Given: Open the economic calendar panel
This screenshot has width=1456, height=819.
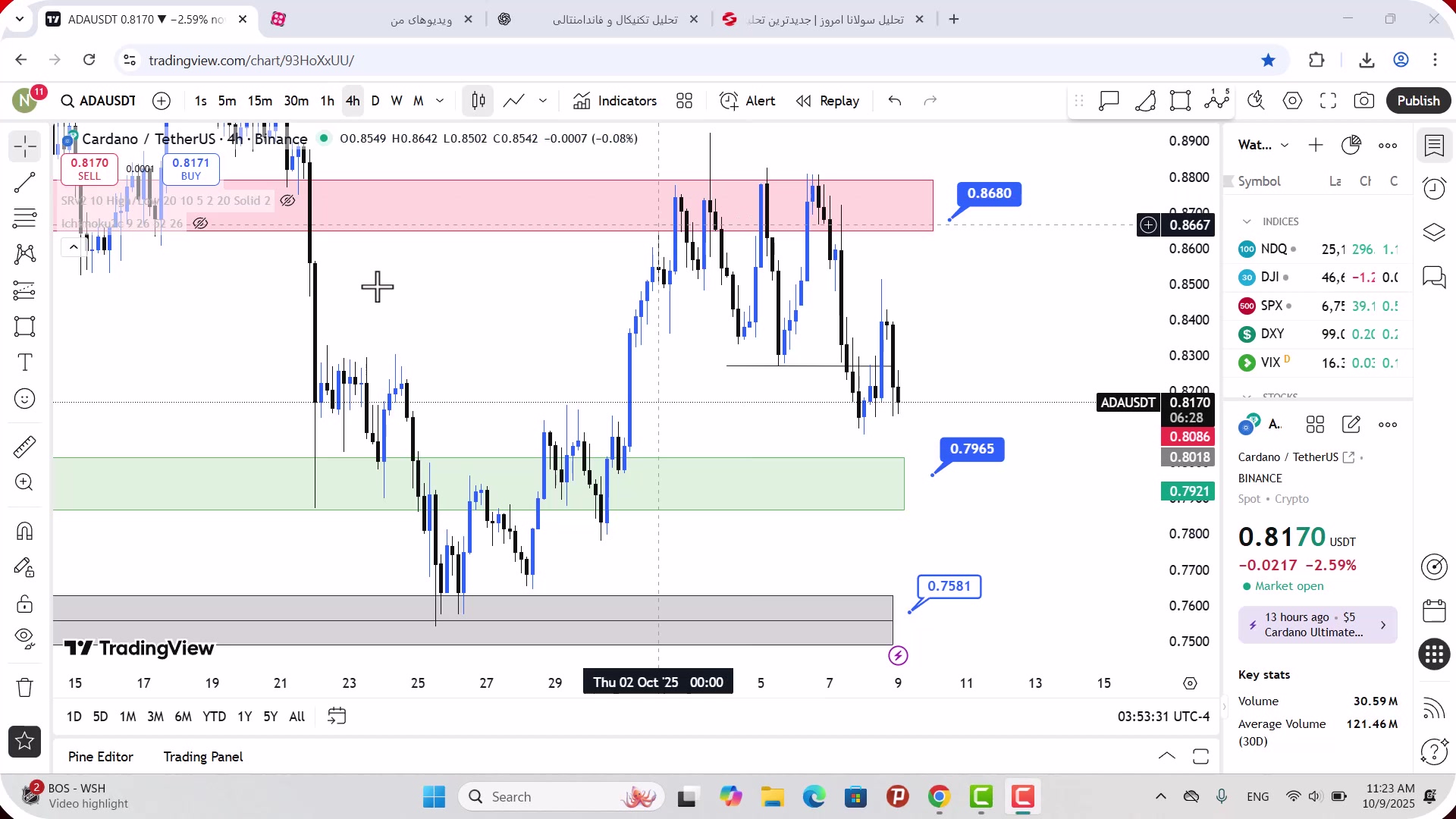Looking at the screenshot, I should point(1434,610).
